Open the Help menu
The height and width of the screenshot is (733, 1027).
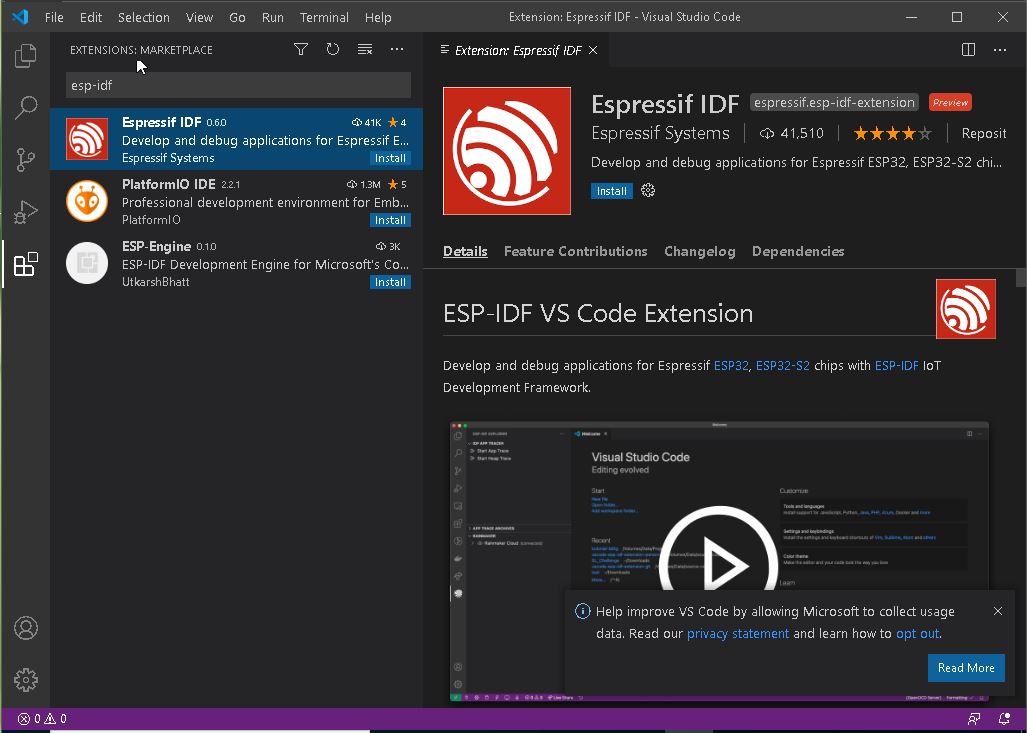pos(378,17)
